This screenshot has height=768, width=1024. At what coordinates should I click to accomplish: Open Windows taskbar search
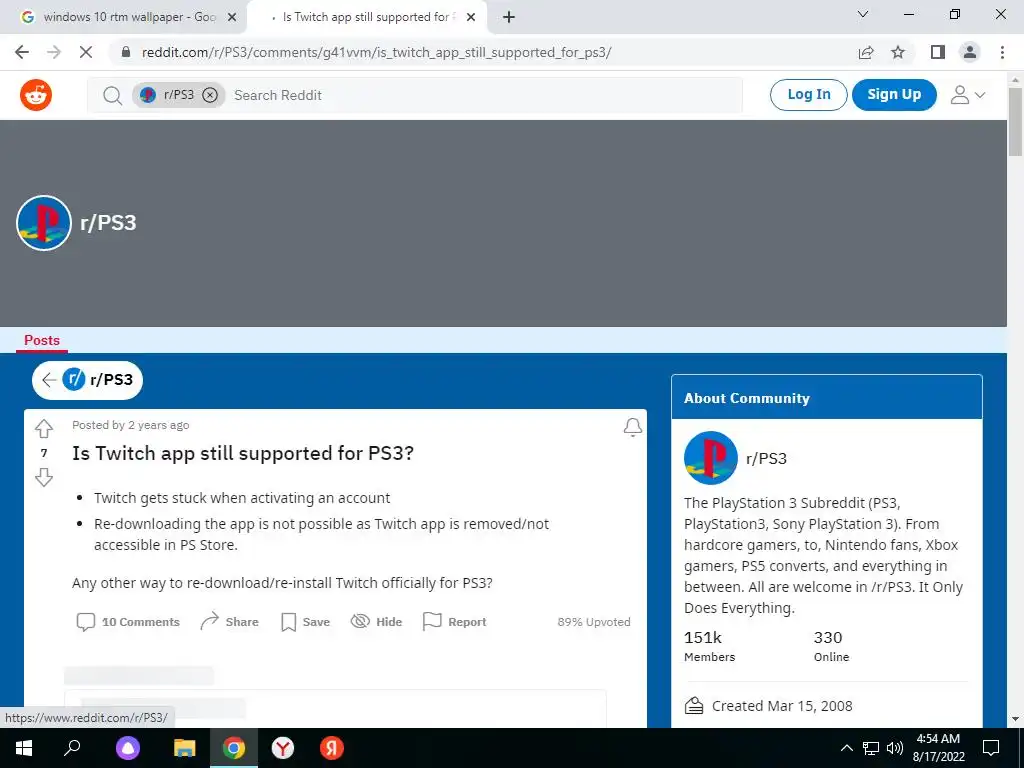point(72,748)
